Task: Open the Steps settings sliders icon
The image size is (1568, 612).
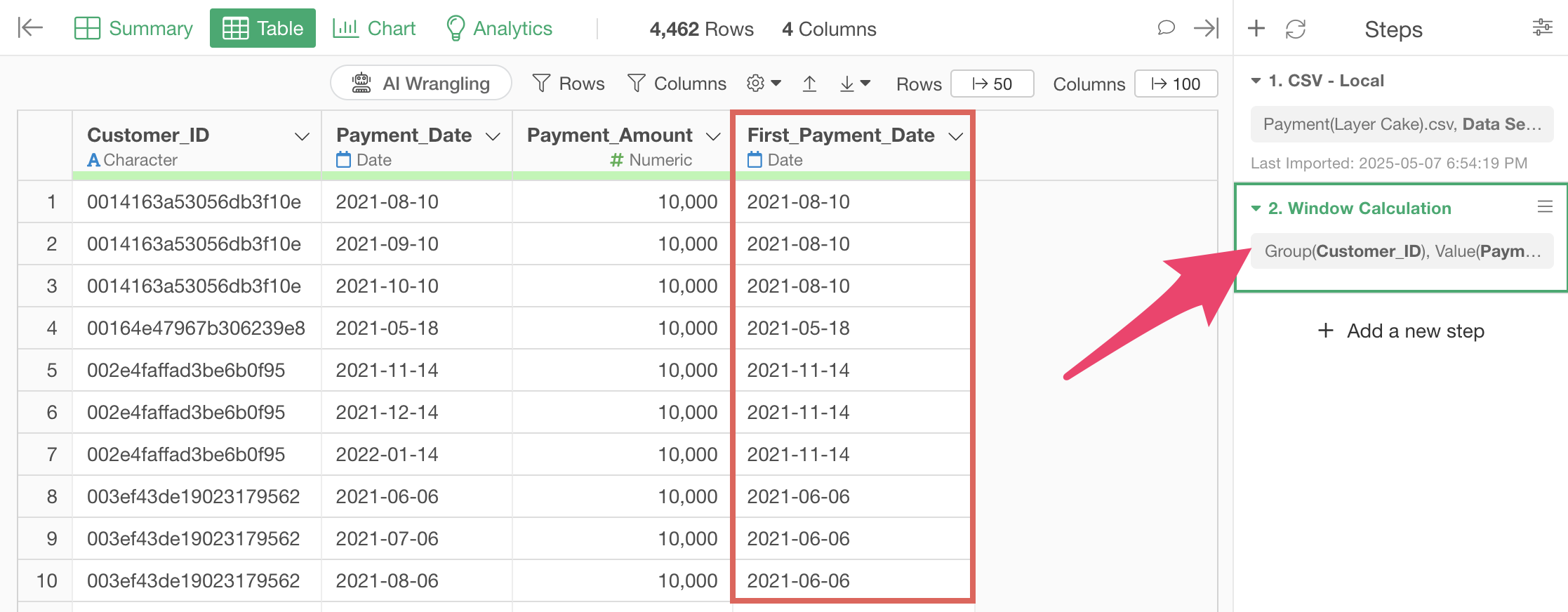Action: coord(1542,28)
